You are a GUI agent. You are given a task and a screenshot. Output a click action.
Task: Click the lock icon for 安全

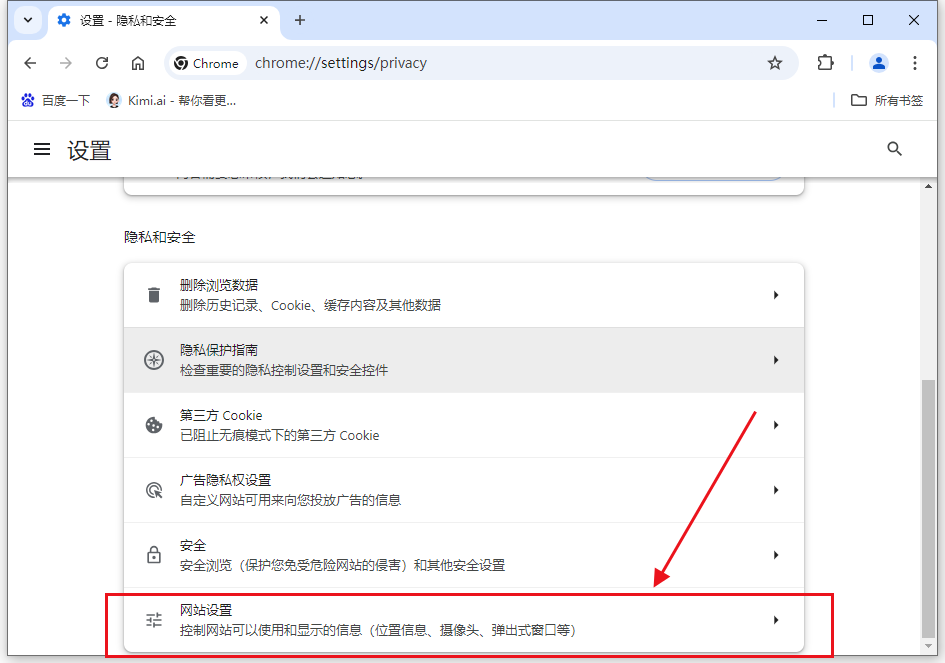(x=154, y=555)
